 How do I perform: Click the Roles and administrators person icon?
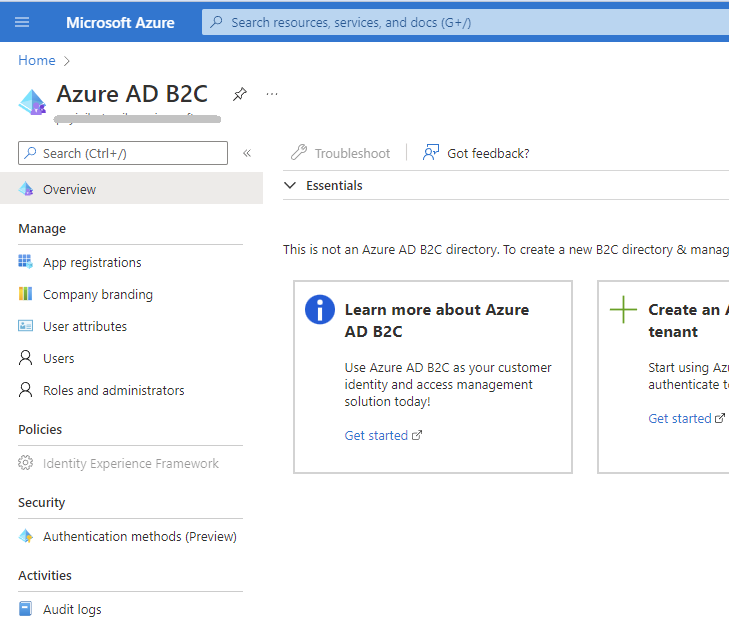pos(26,390)
